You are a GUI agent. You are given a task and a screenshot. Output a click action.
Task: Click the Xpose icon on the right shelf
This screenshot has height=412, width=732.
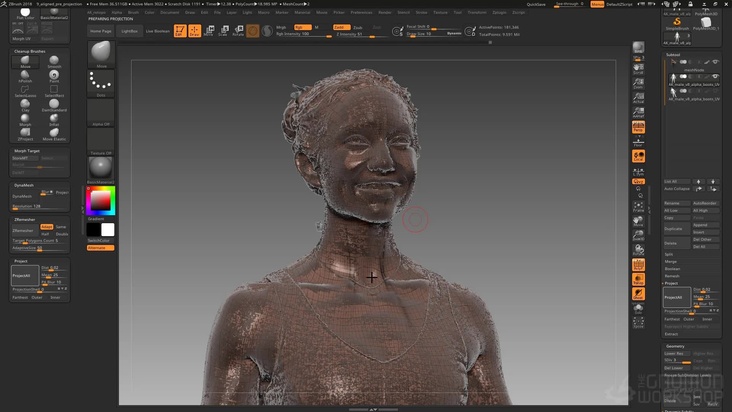(x=638, y=322)
